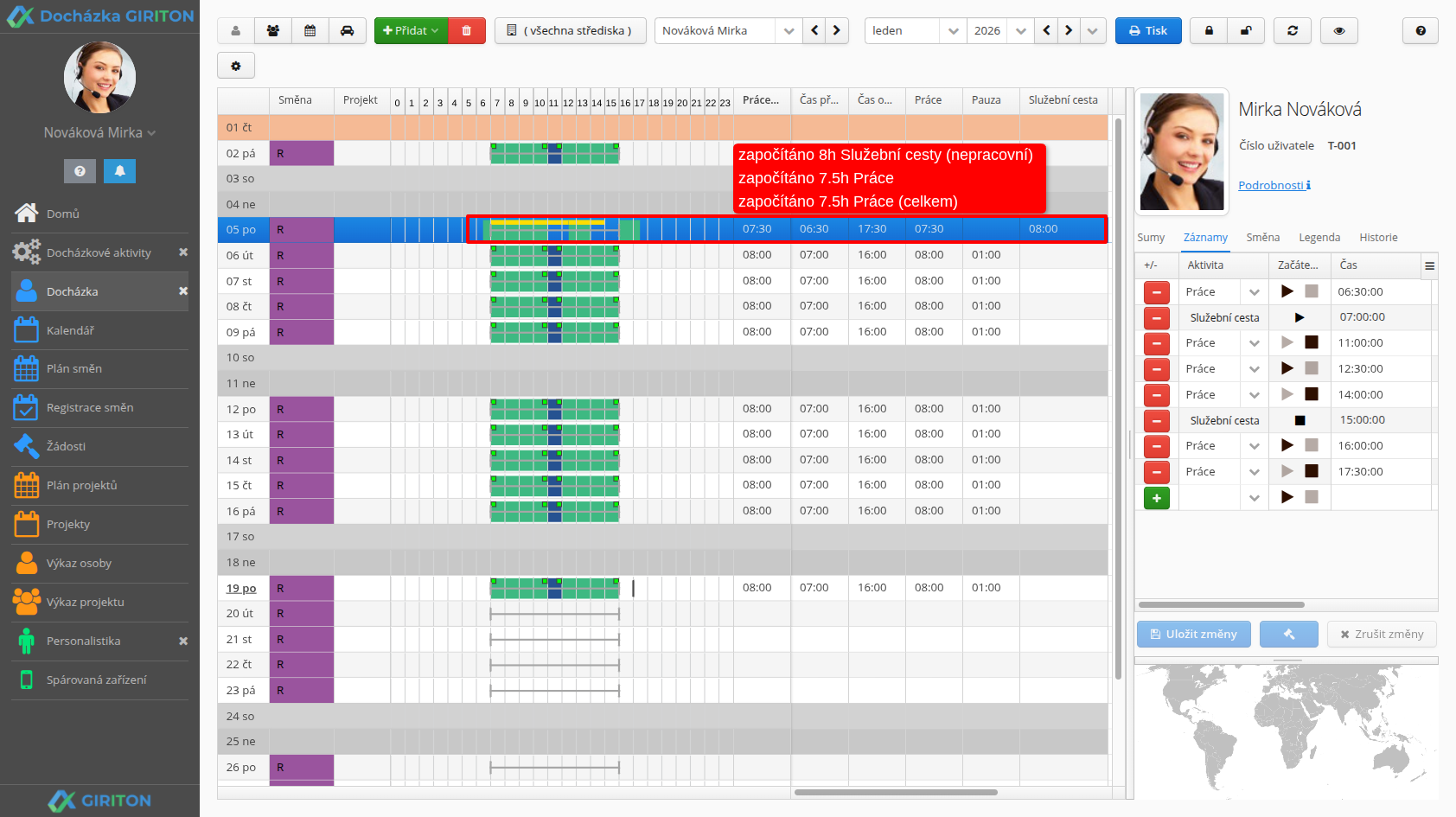This screenshot has height=817, width=1456.
Task: Open Plán směn in the sidebar
Action: point(99,369)
